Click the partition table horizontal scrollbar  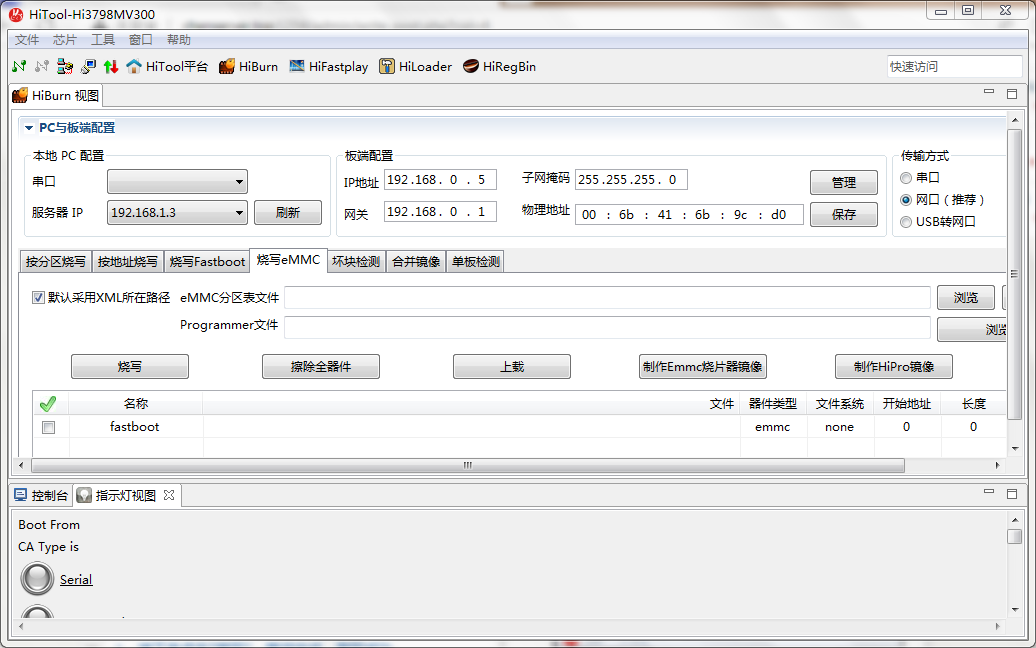click(466, 466)
